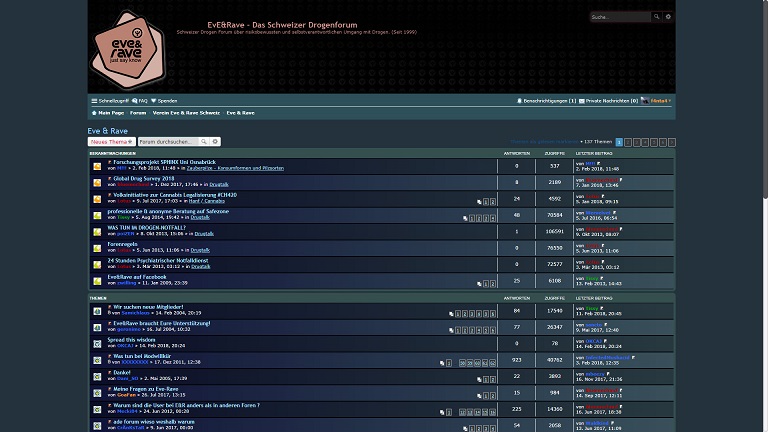Open topic Forschungsprojekt SPHINX Uni Osnabrück
Viewport: 768px width, 432px height.
point(165,162)
